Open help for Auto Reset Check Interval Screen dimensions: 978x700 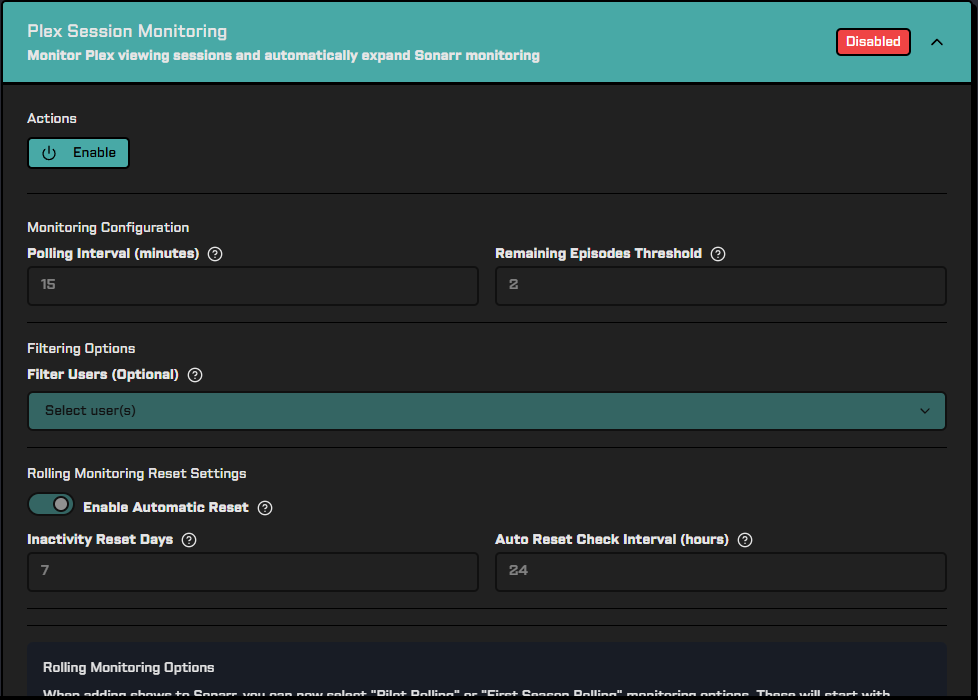(745, 540)
